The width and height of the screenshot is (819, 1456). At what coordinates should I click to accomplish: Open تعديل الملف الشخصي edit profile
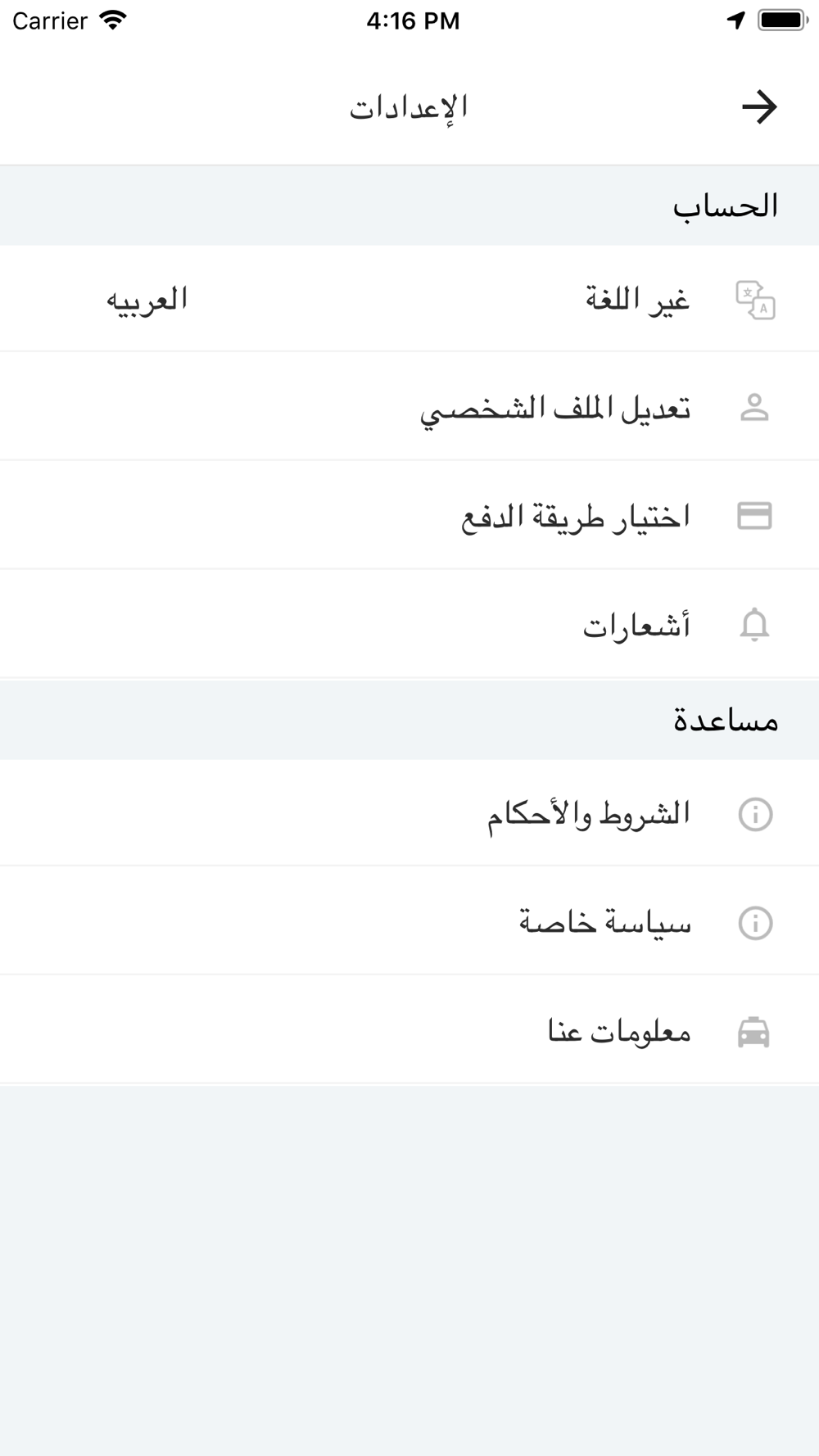point(409,407)
